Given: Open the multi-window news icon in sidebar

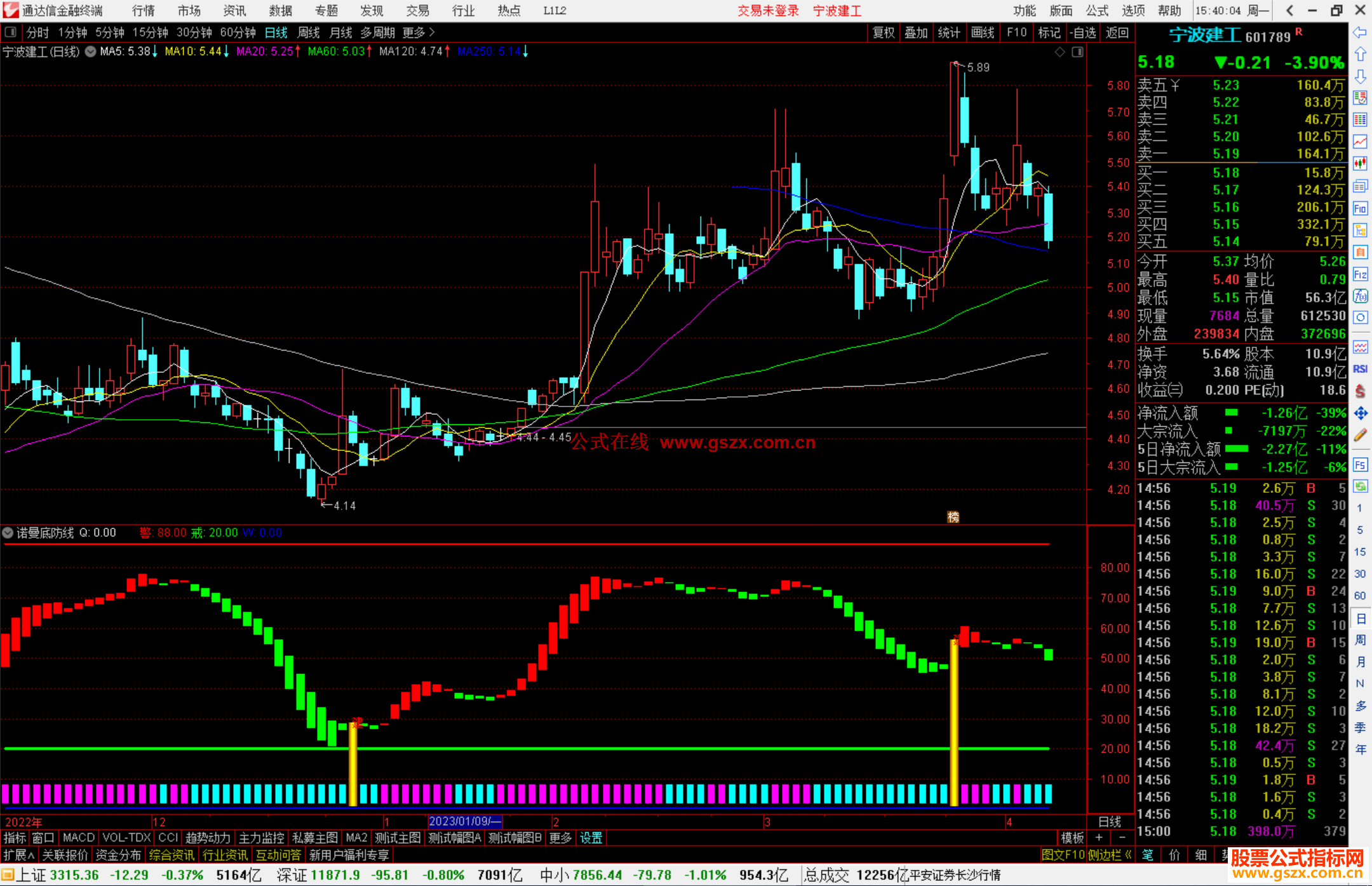Looking at the screenshot, I should [x=1360, y=186].
